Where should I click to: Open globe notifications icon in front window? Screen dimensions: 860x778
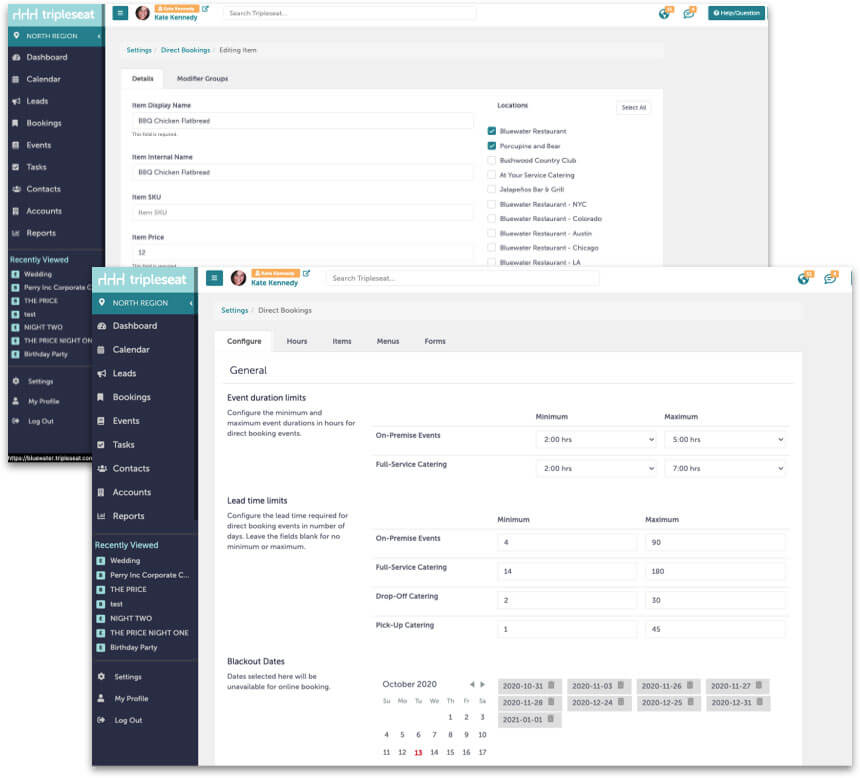804,279
